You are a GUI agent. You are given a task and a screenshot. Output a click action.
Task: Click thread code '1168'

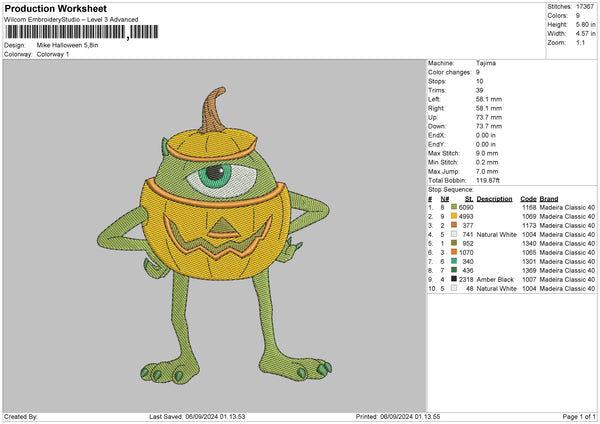(529, 207)
